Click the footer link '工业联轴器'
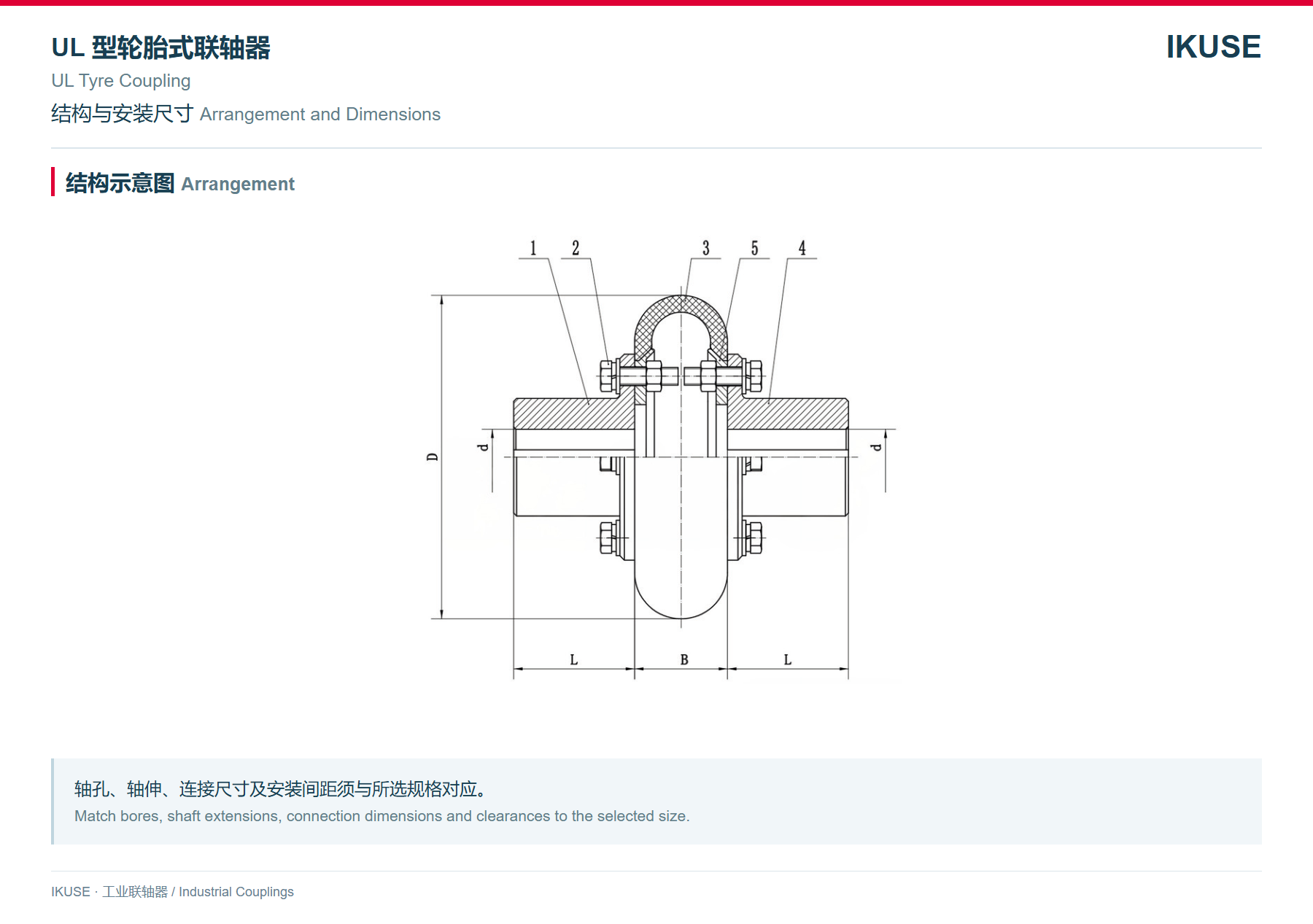The width and height of the screenshot is (1313, 924). (x=135, y=892)
